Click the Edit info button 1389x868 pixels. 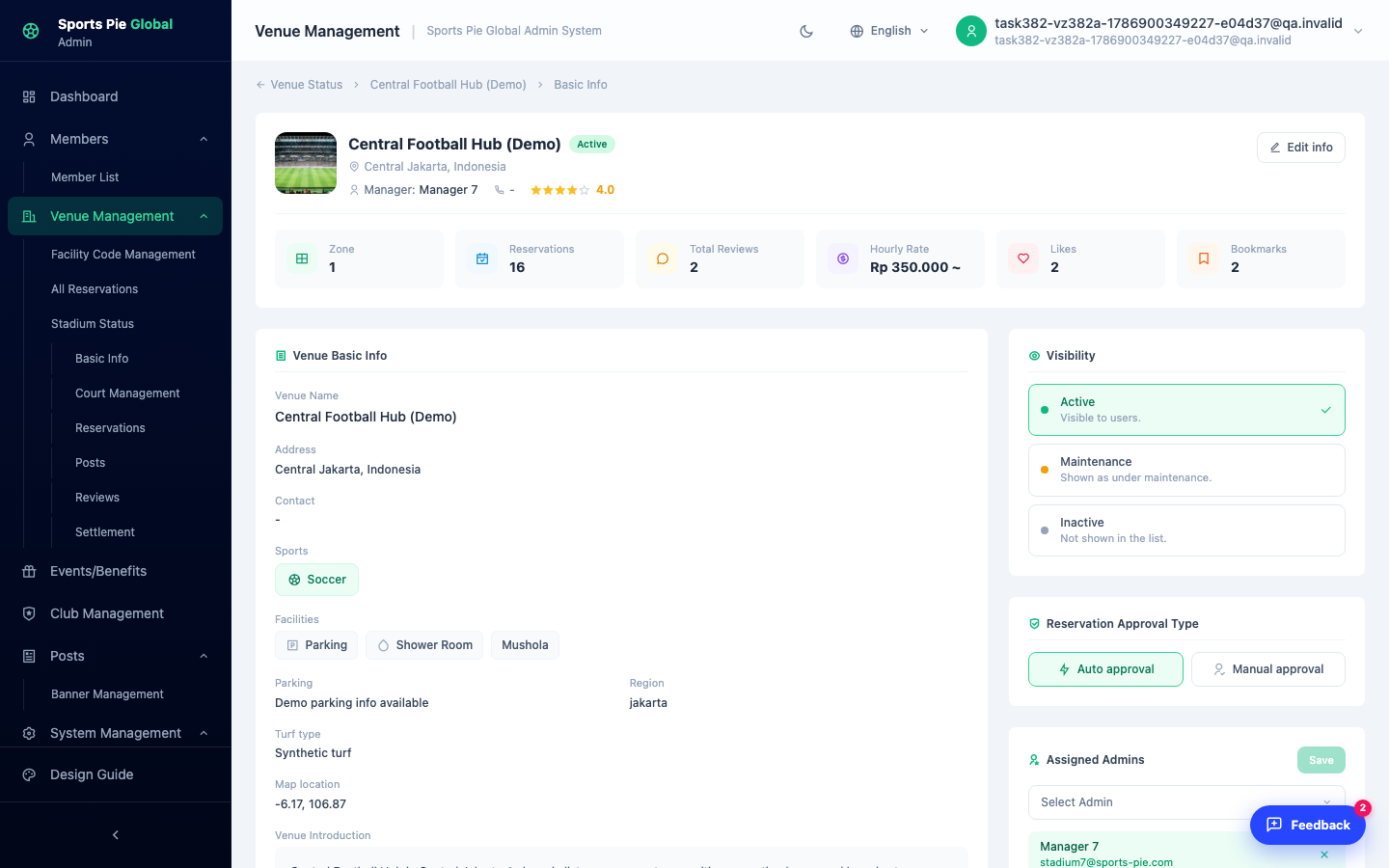point(1301,148)
